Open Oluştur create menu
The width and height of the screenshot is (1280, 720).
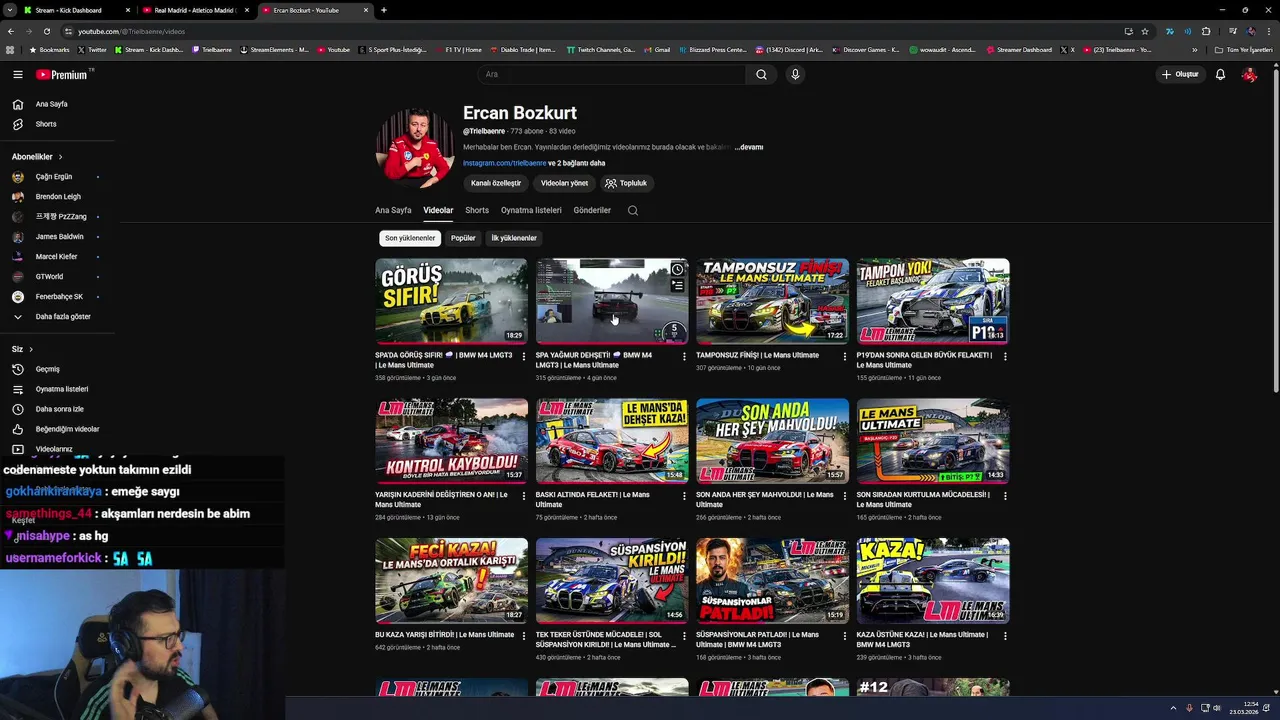pyautogui.click(x=1180, y=74)
